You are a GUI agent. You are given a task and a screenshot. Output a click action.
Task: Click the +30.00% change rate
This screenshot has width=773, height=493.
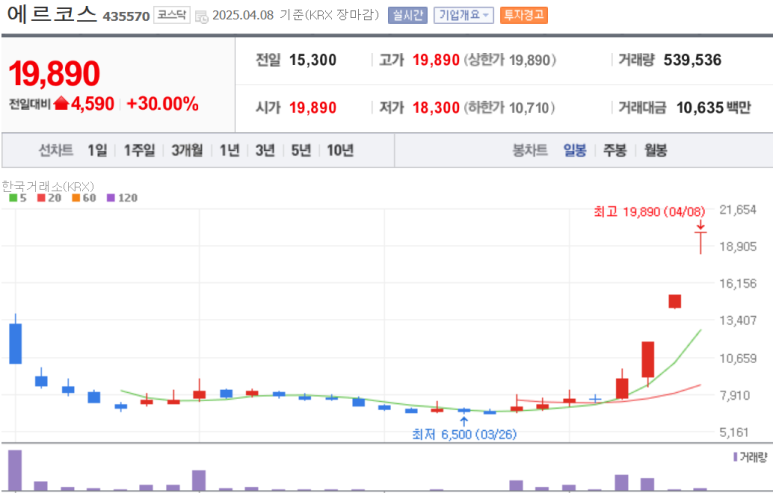pos(163,104)
